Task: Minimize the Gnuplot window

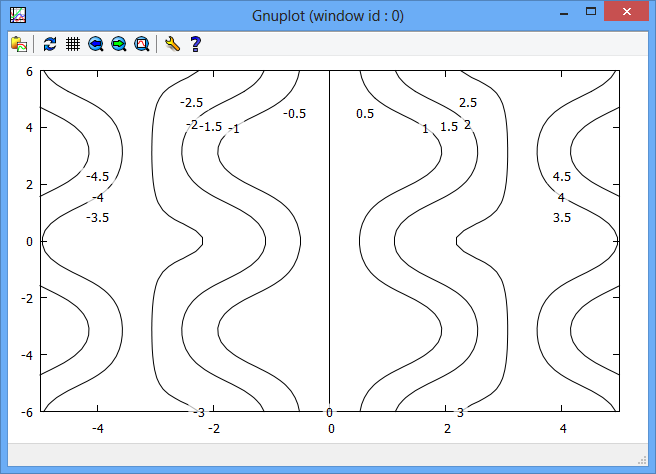Action: (564, 13)
